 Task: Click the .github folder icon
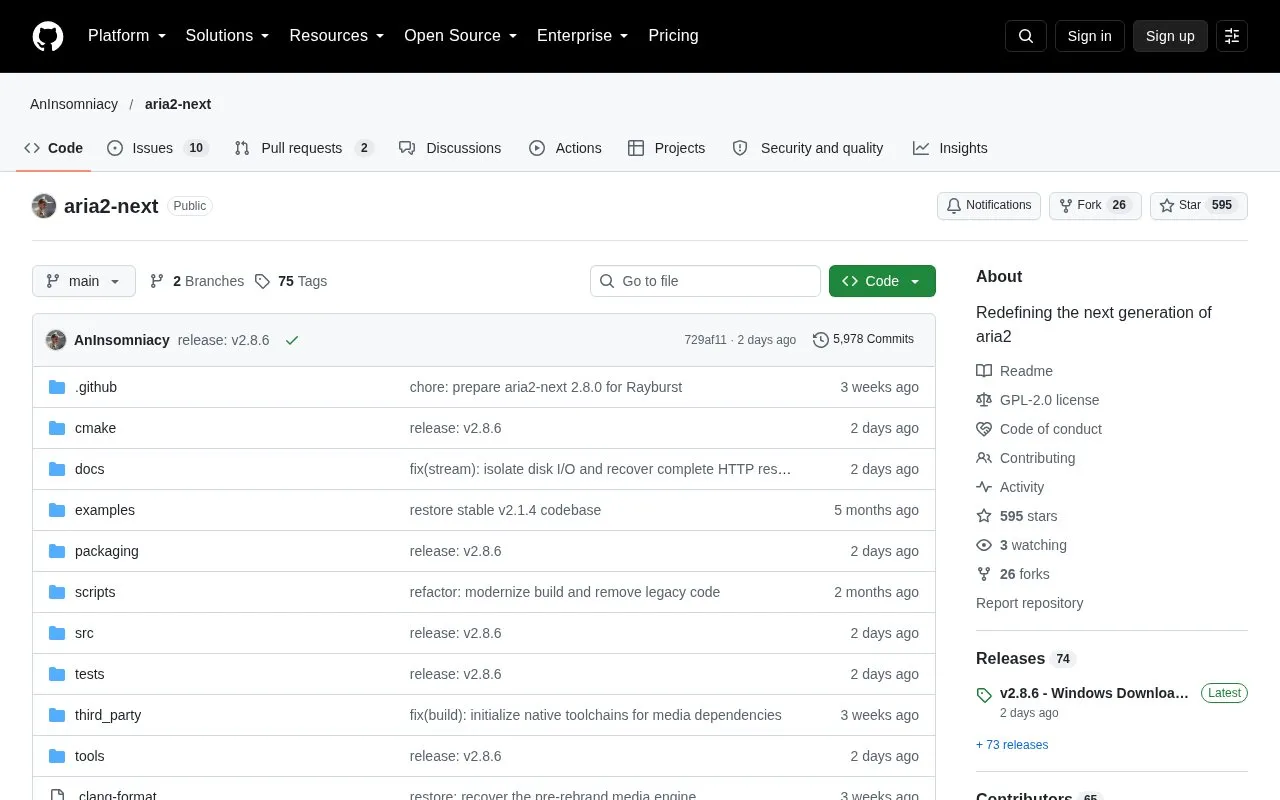click(57, 387)
